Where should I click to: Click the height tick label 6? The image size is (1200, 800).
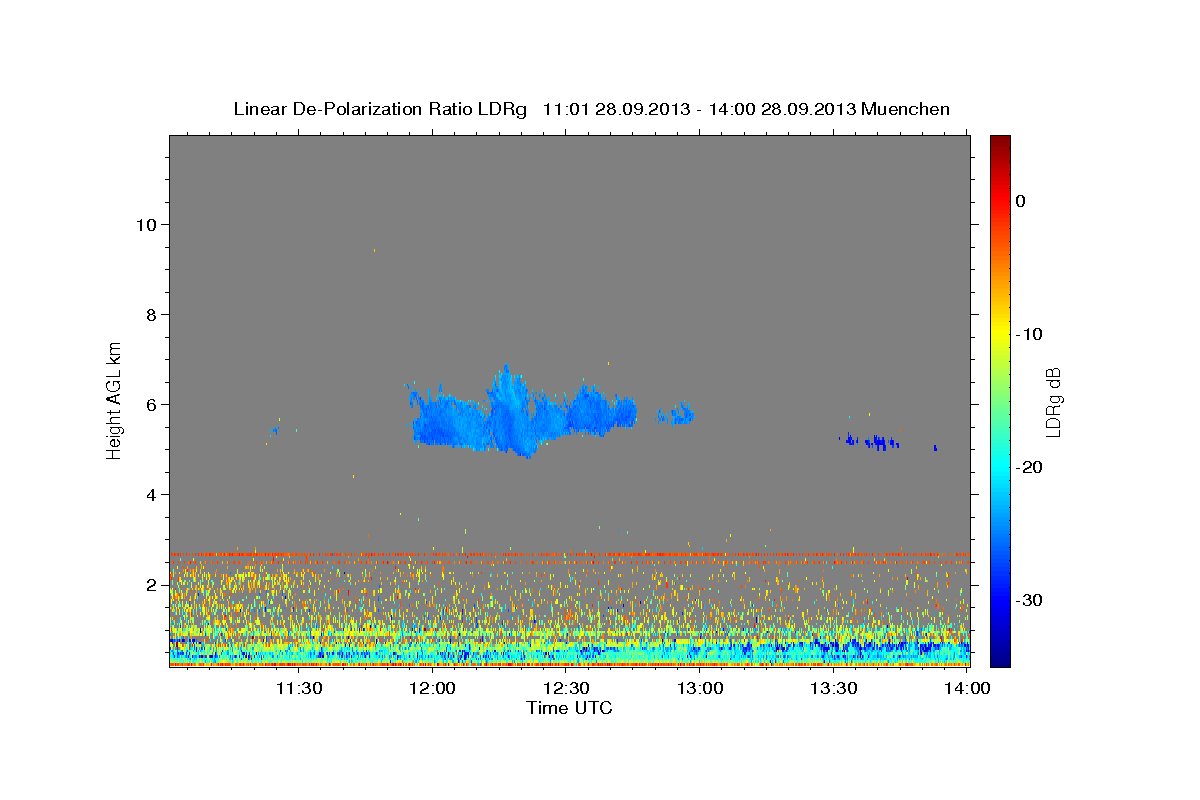click(152, 405)
